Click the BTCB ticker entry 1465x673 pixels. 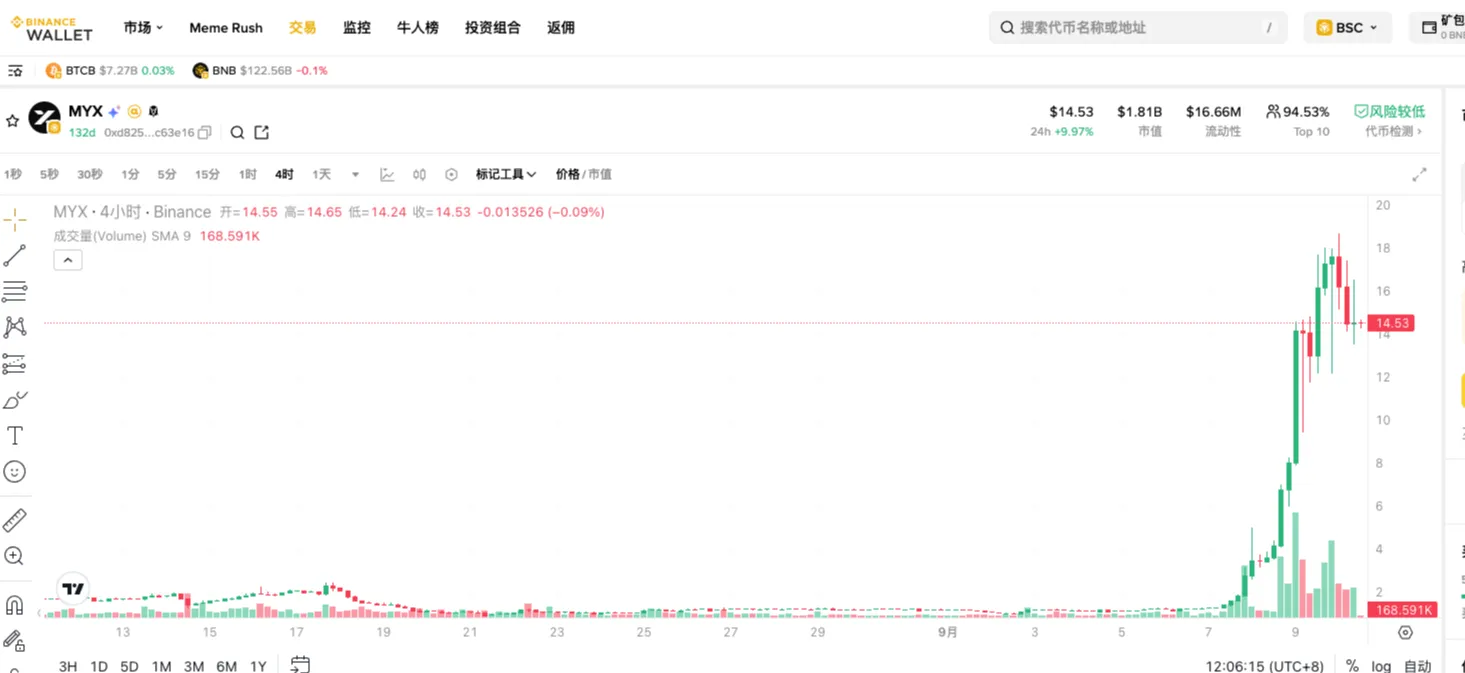pyautogui.click(x=110, y=71)
